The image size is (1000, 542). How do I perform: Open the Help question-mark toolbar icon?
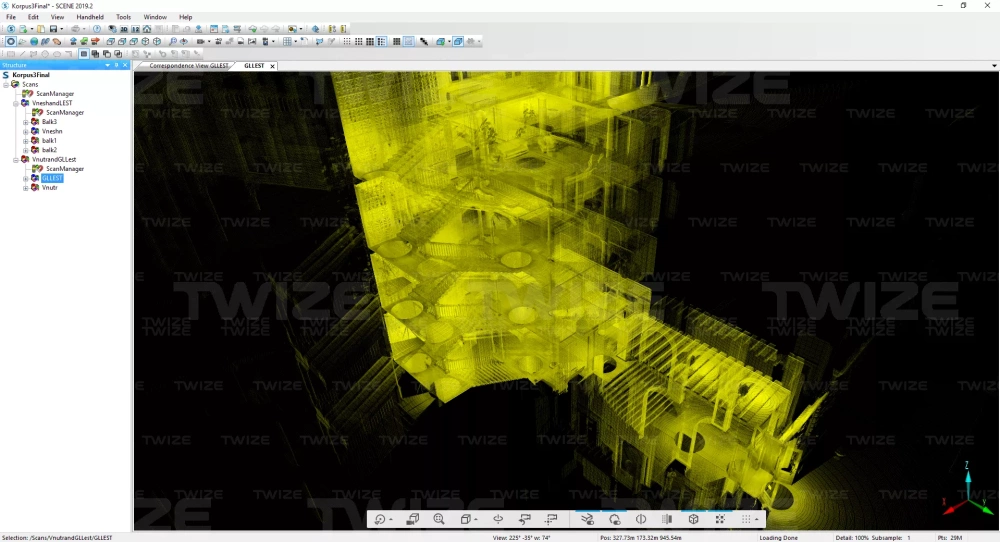(97, 29)
